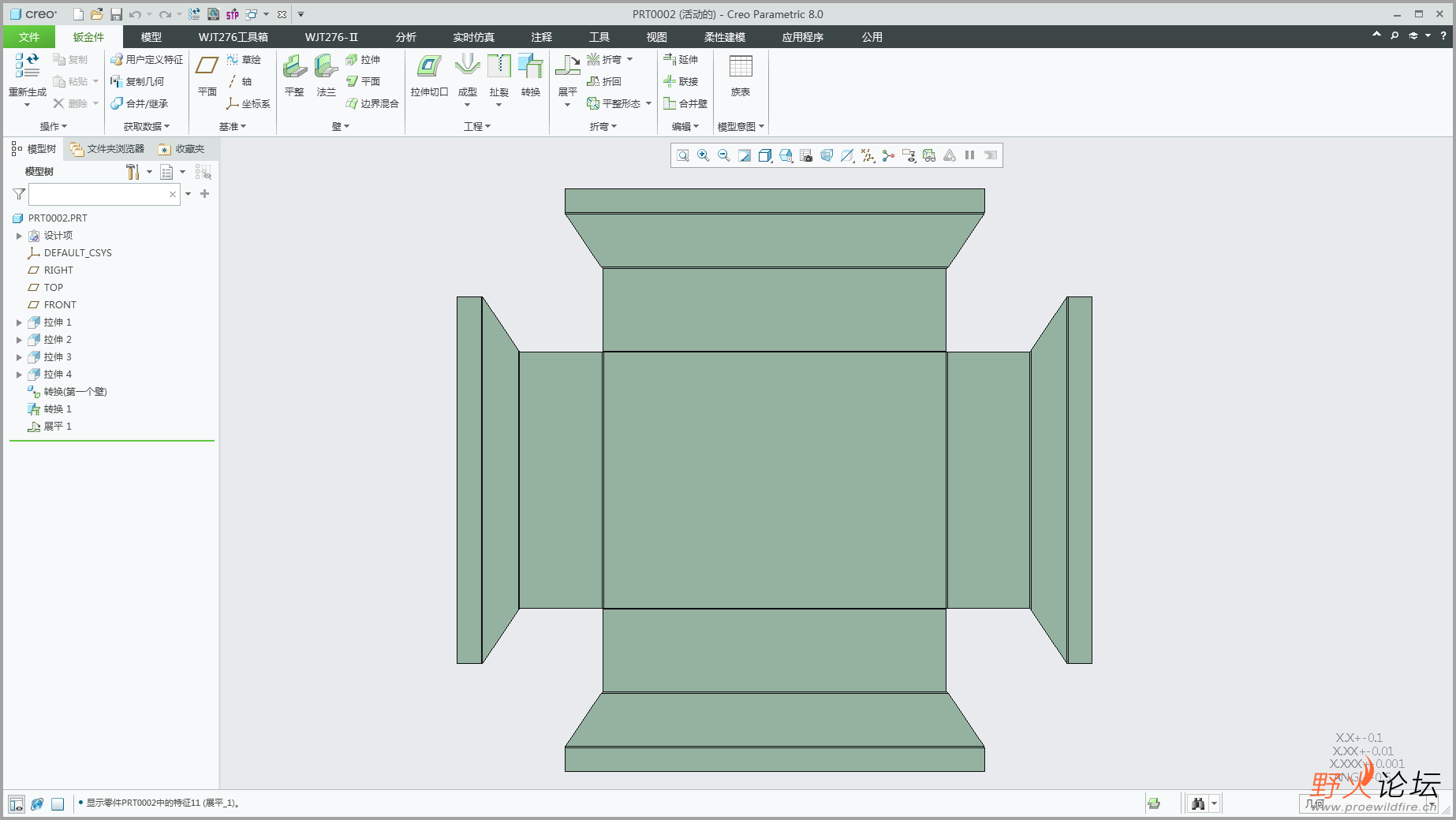Click the Zoom Out magnifier icon
1456x820 pixels.
[x=724, y=155]
